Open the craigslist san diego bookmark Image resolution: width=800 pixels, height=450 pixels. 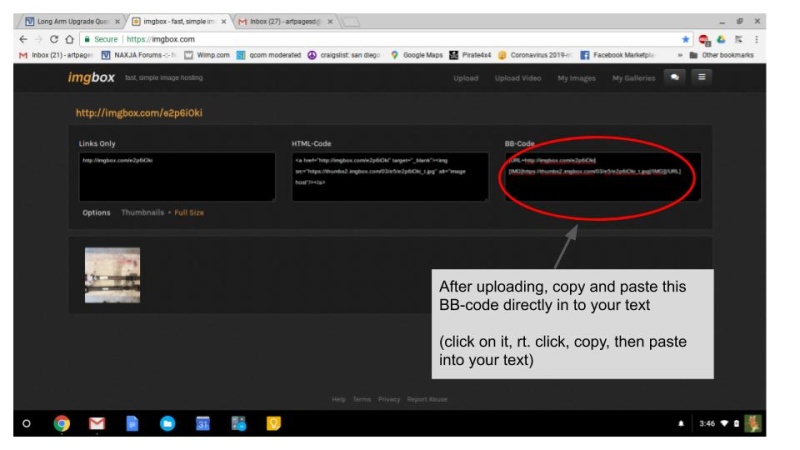[344, 55]
